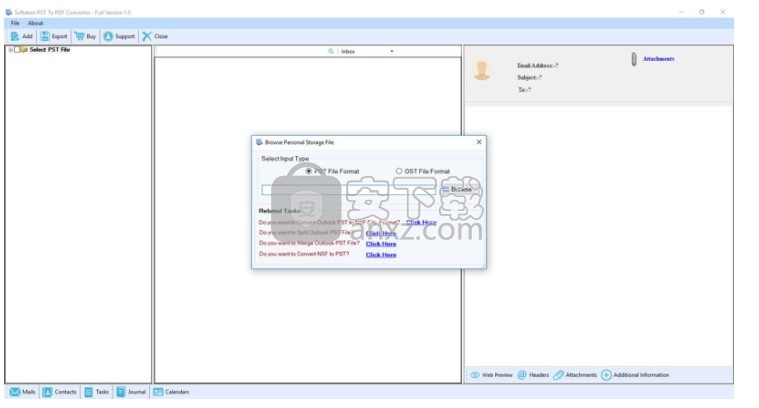This screenshot has width=759, height=408.
Task: Click the main window app icon
Action: click(x=9, y=12)
